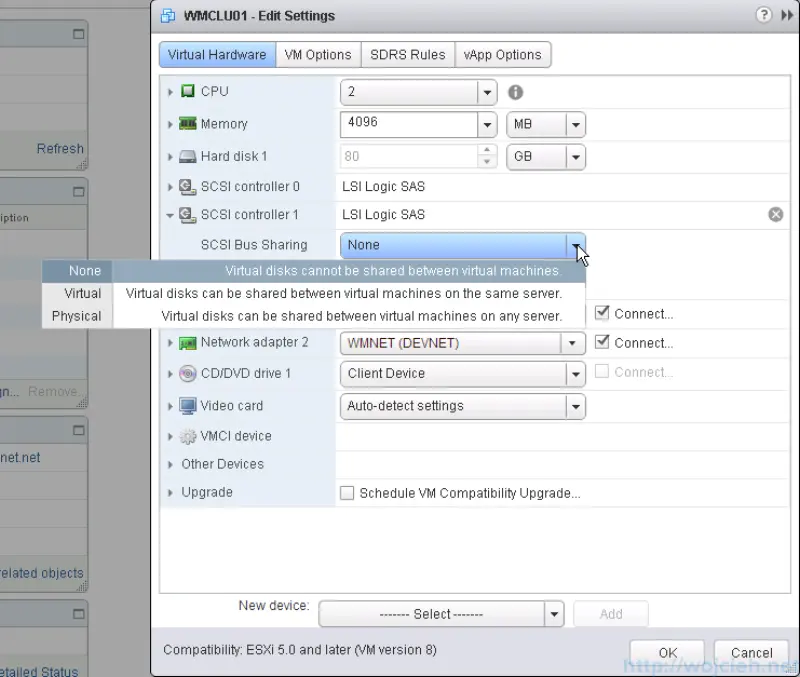Choose Physical bus sharing option
Image resolution: width=800 pixels, height=677 pixels.
pos(77,316)
